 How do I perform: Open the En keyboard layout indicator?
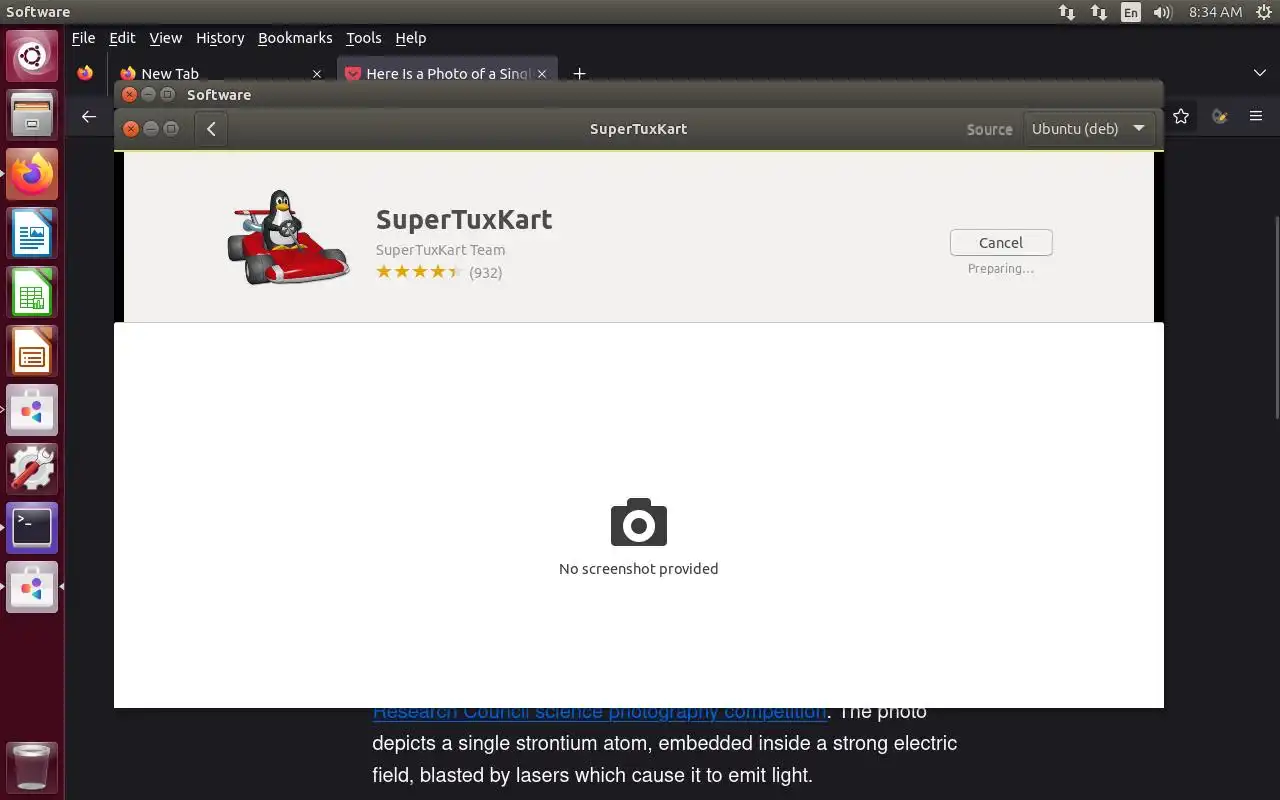[x=1131, y=12]
